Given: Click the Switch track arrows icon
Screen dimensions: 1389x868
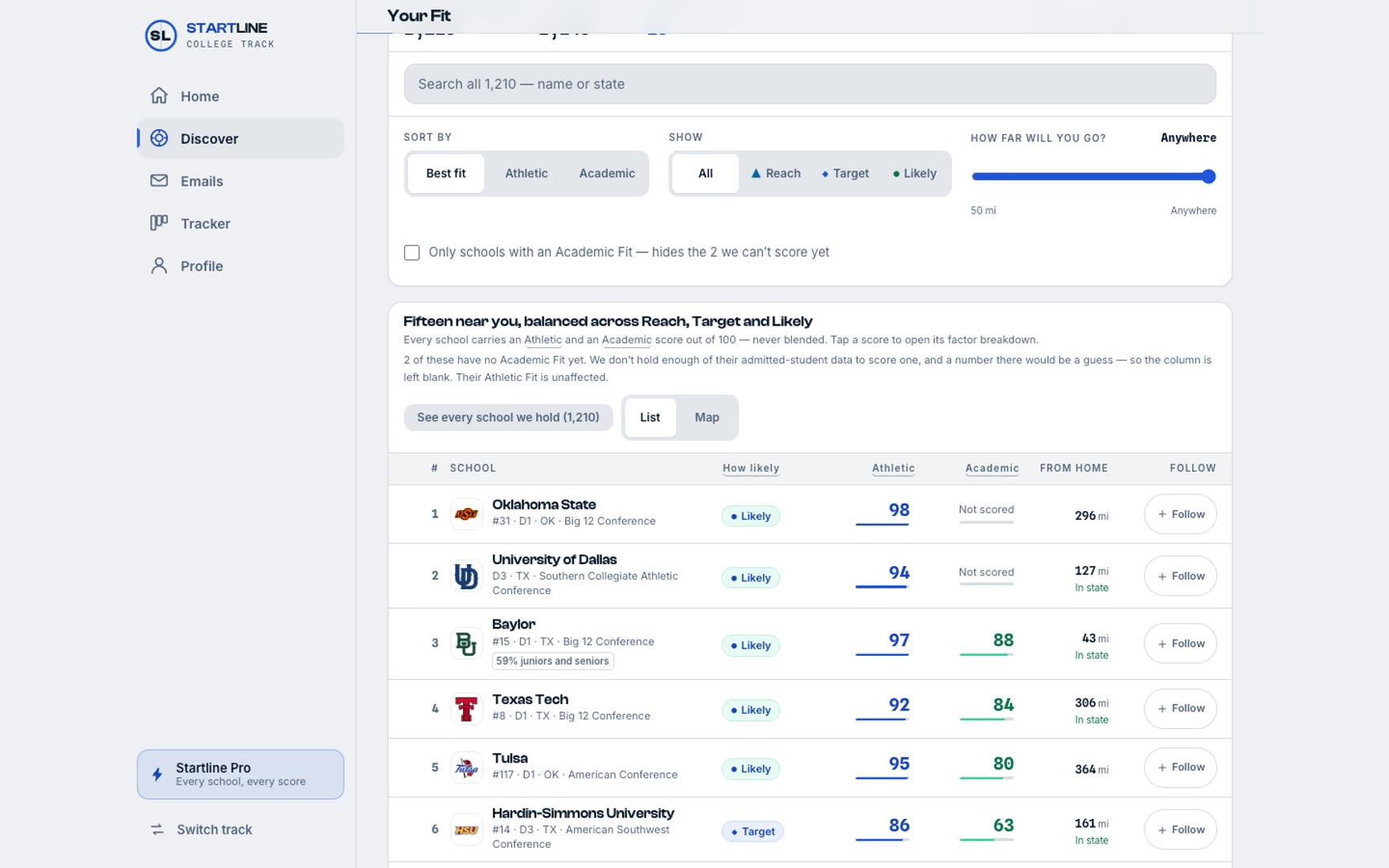Looking at the screenshot, I should pos(158,829).
